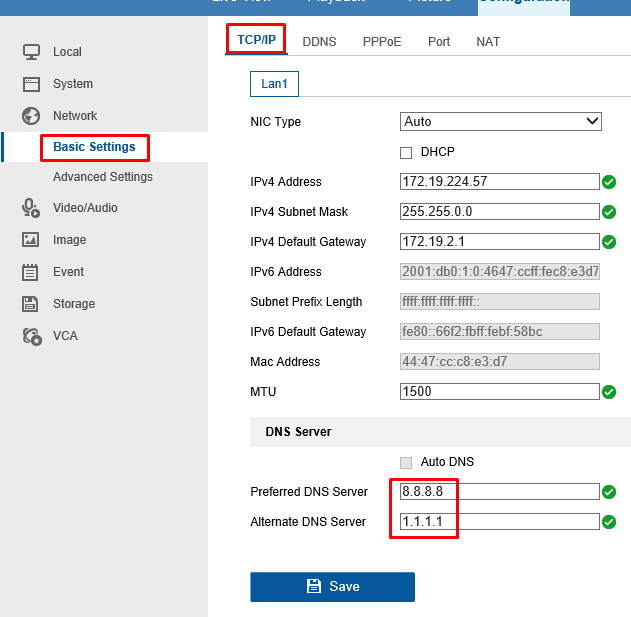
Task: Click green check next to IPv4 Subnet Mask
Action: tap(609, 212)
